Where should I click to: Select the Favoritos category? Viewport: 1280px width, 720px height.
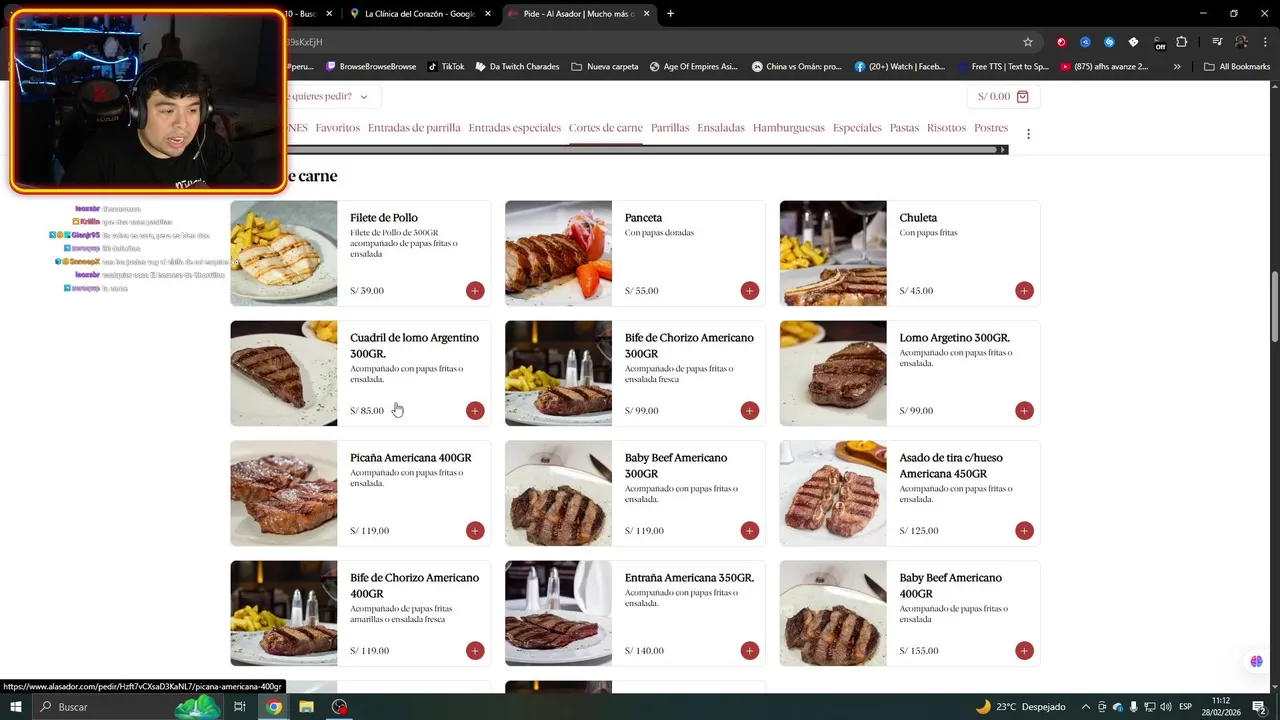(x=338, y=128)
